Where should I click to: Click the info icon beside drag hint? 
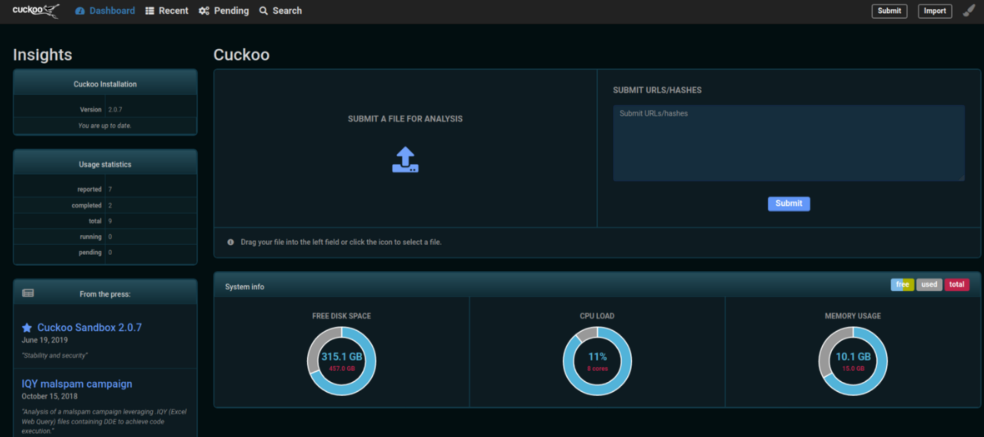click(x=230, y=242)
